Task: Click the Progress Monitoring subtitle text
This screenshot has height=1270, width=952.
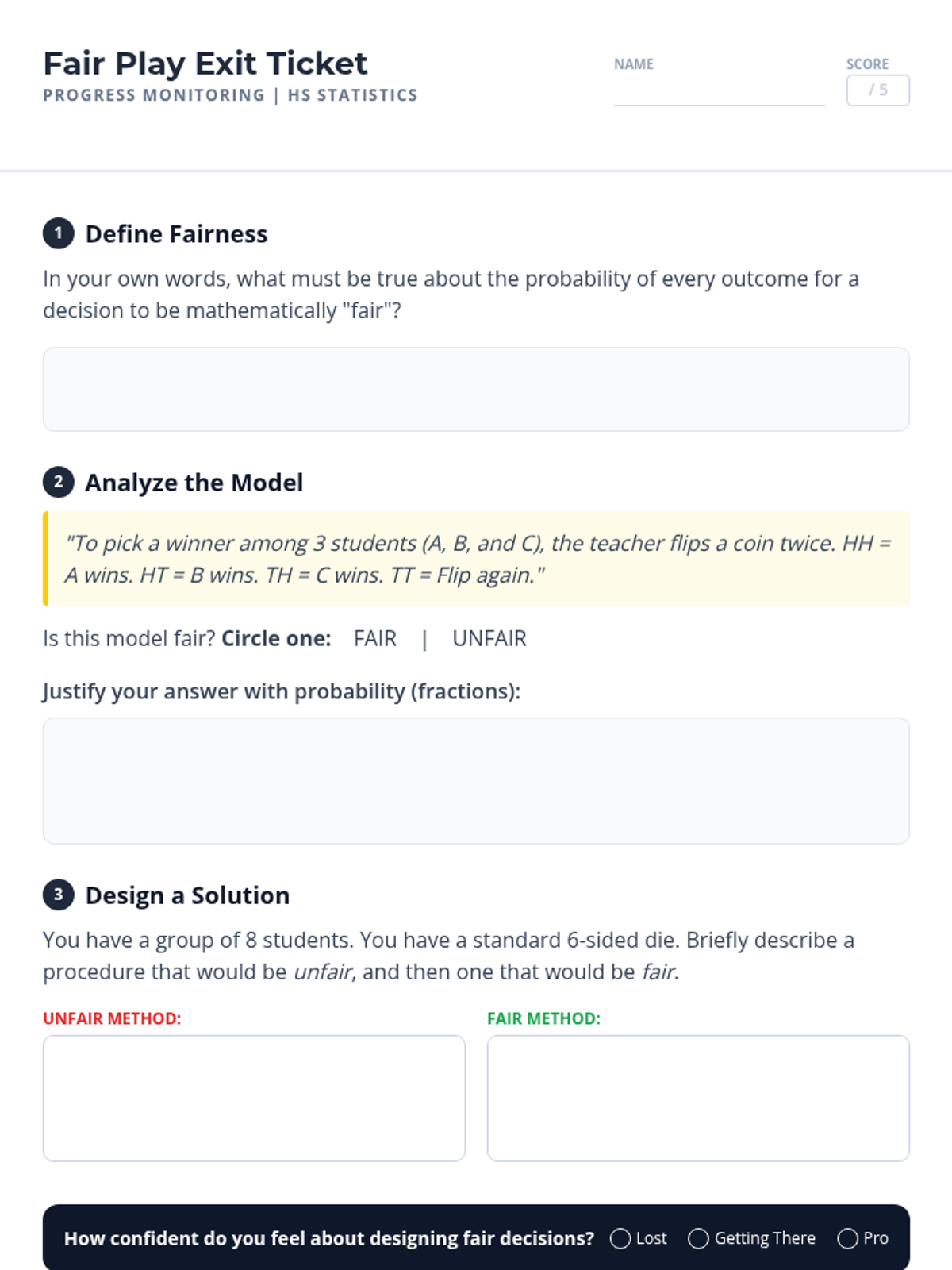Action: pyautogui.click(x=230, y=95)
